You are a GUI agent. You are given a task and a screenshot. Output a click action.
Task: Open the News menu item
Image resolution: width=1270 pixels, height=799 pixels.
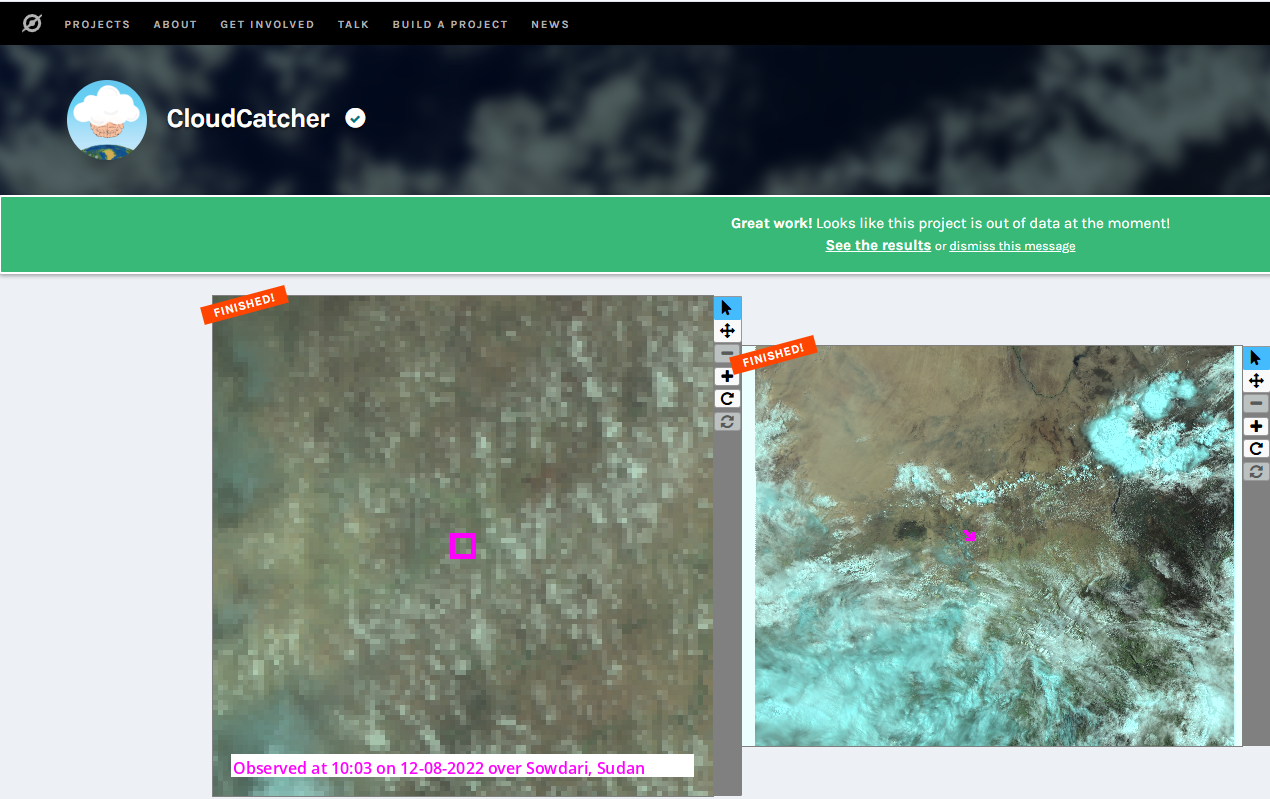click(550, 24)
